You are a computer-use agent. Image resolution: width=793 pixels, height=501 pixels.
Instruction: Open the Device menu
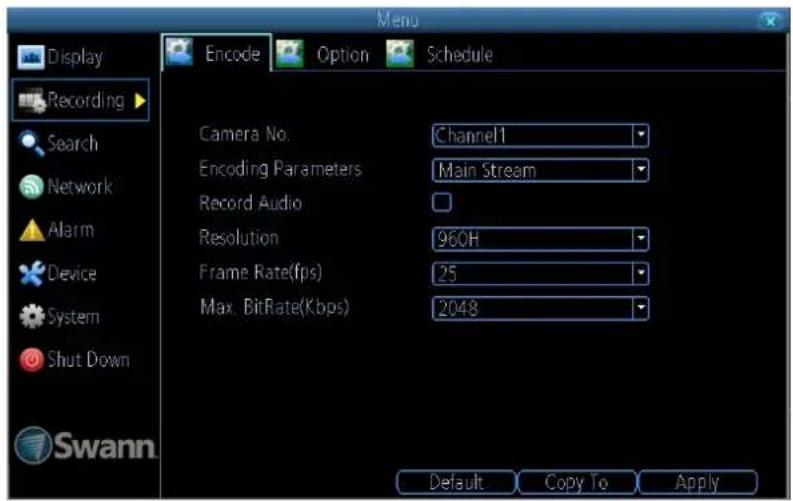(x=58, y=274)
